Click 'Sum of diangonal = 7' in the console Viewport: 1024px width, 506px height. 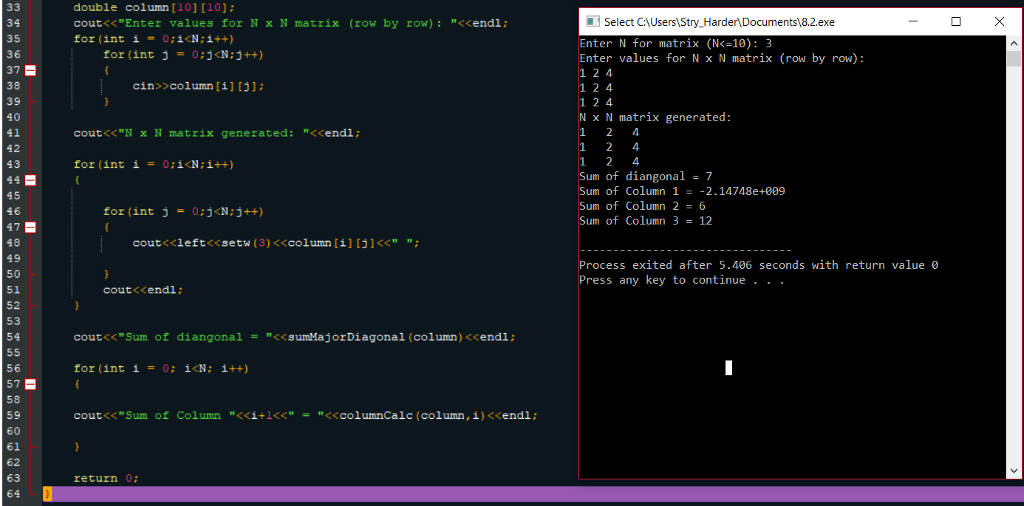coord(645,176)
